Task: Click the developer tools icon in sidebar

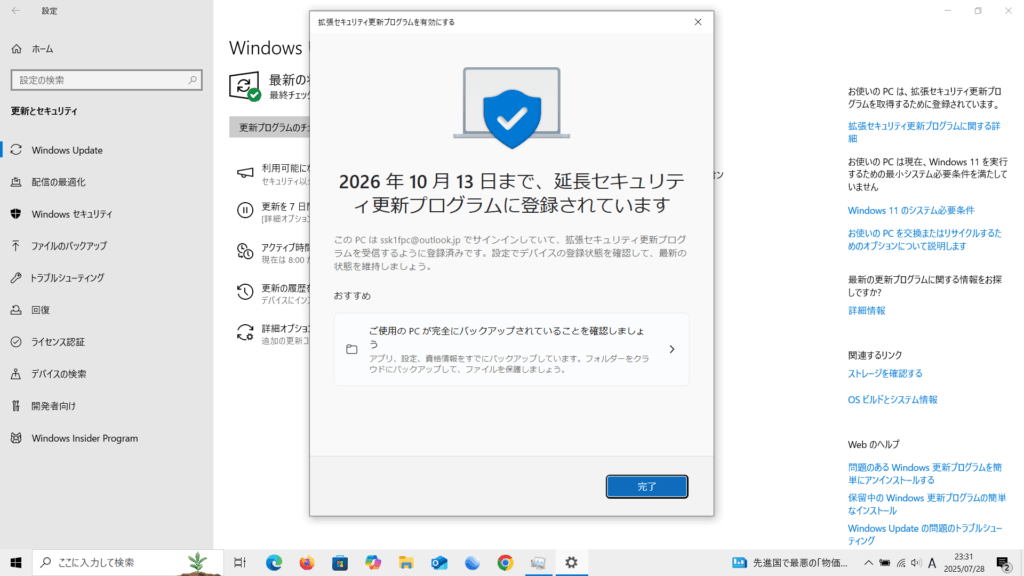Action: pyautogui.click(x=16, y=406)
